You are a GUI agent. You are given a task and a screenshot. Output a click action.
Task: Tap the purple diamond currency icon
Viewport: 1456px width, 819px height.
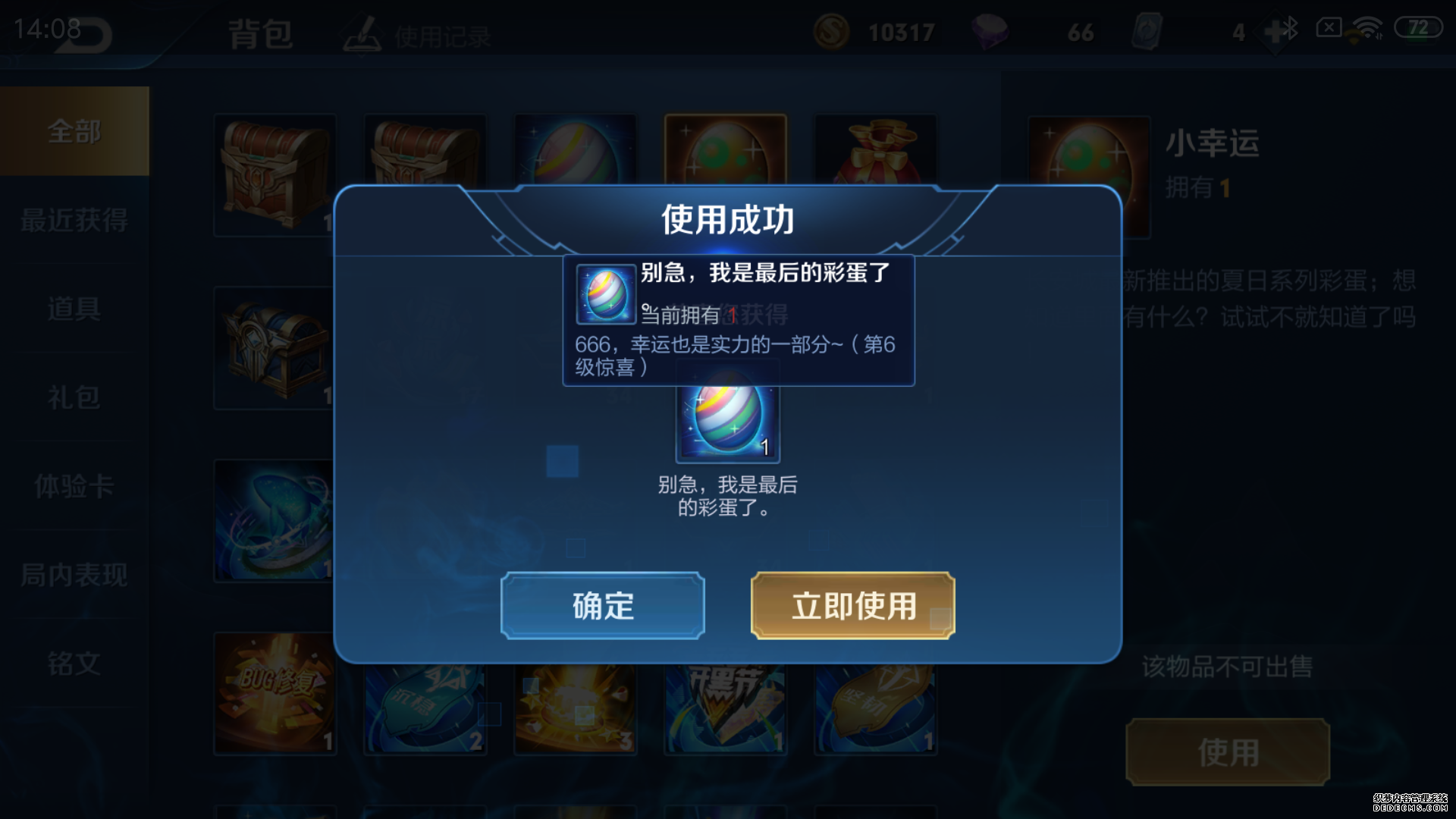pyautogui.click(x=990, y=32)
